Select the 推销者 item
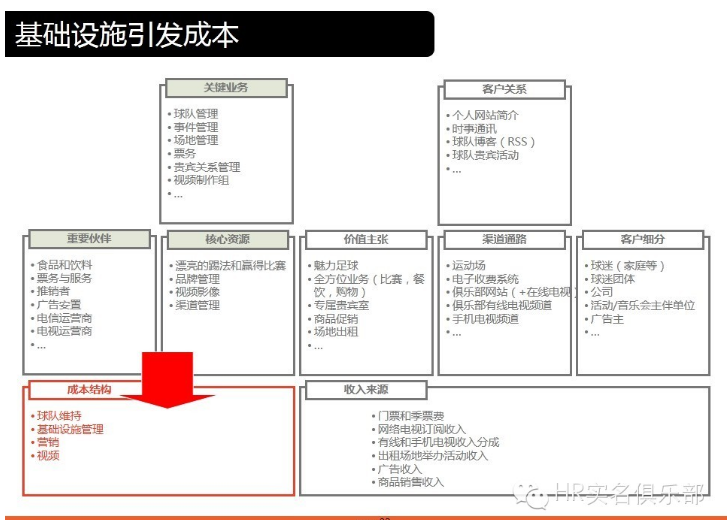727x520 pixels. 53,291
